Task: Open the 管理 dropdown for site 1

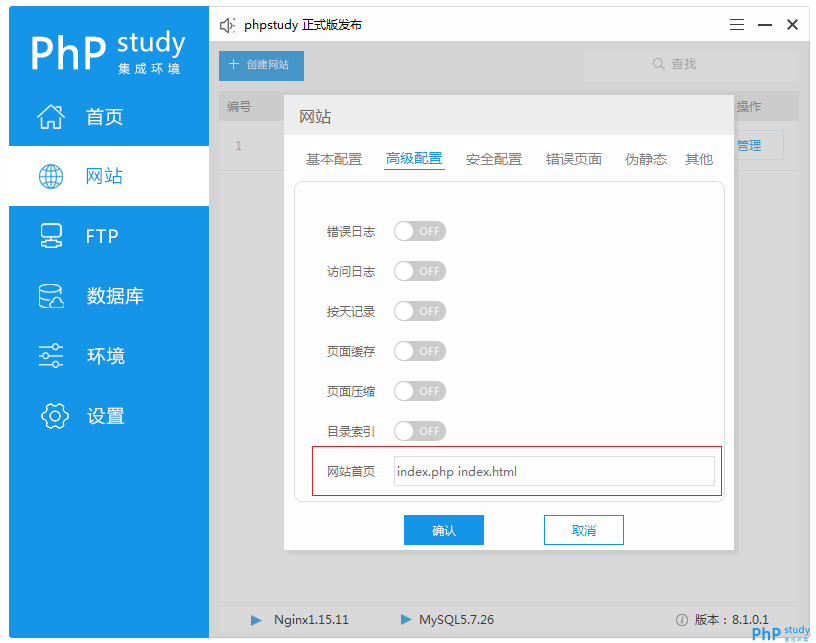Action: point(758,145)
